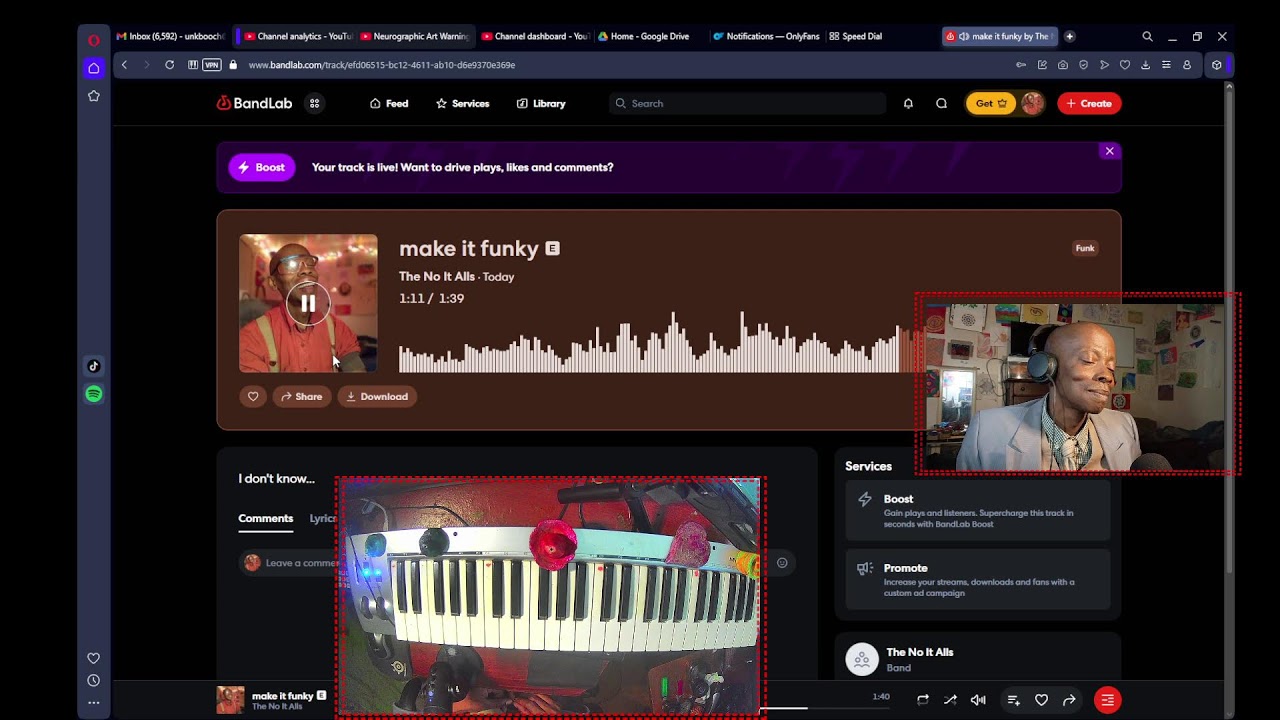
Task: Click the BandLab logo
Action: tap(254, 103)
